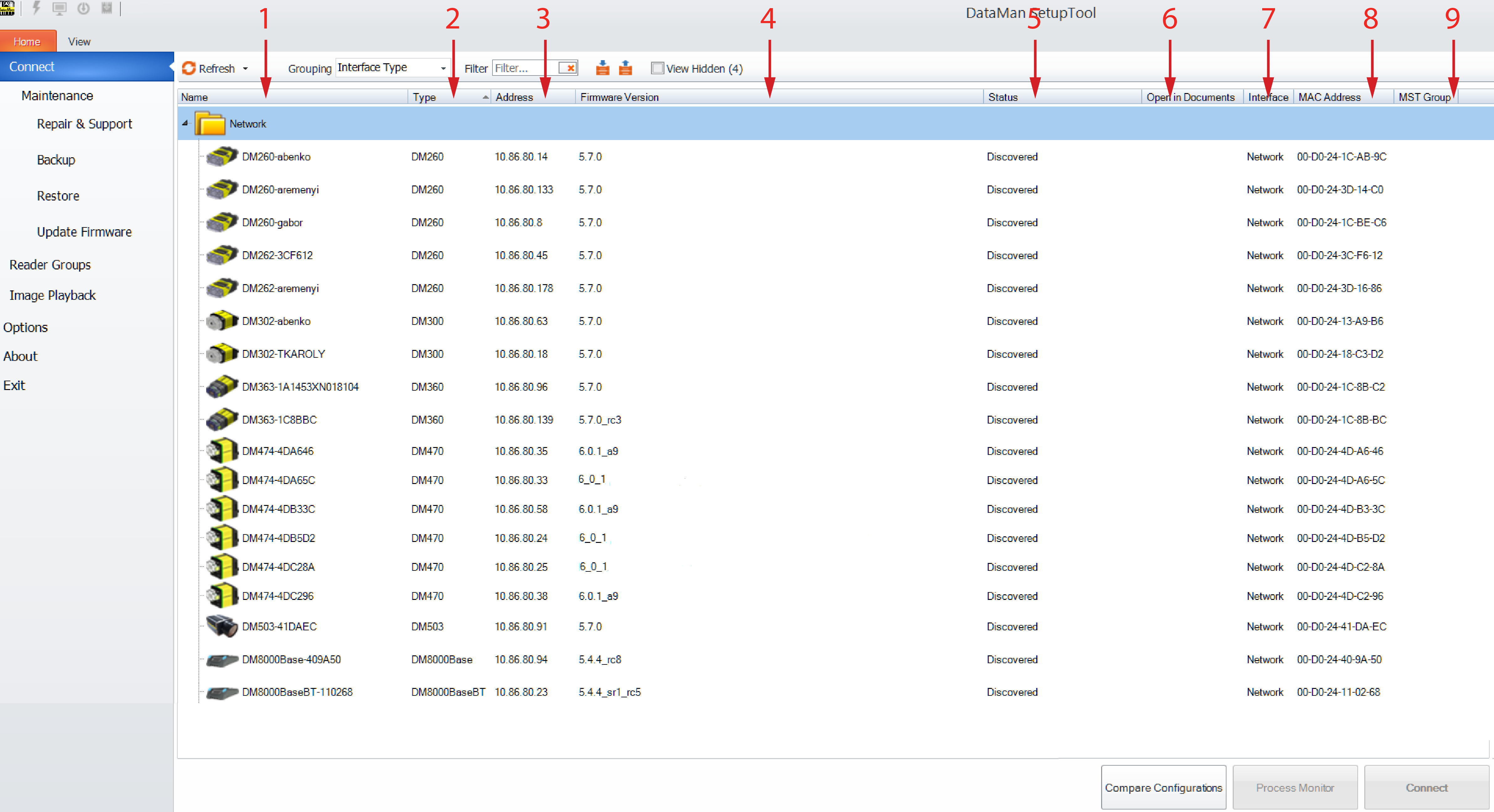Click the export up-arrow orange icon
1494x812 pixels.
(x=625, y=68)
